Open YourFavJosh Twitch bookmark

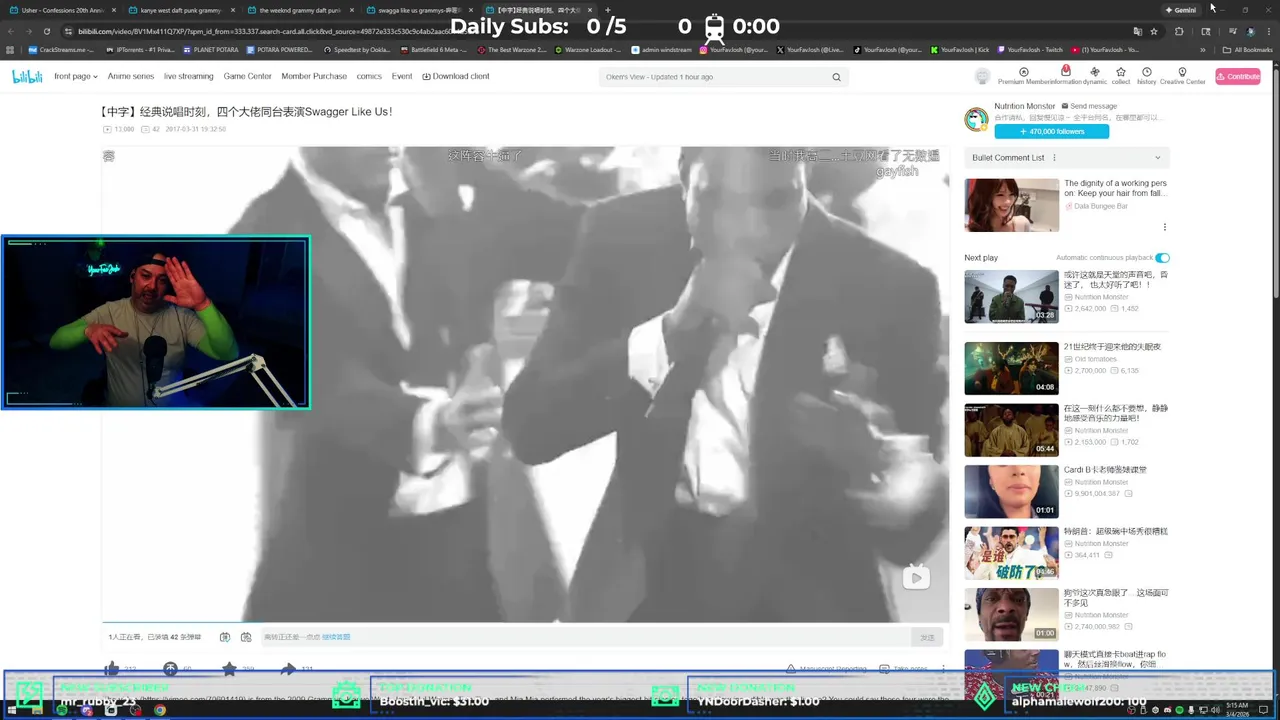point(1030,49)
